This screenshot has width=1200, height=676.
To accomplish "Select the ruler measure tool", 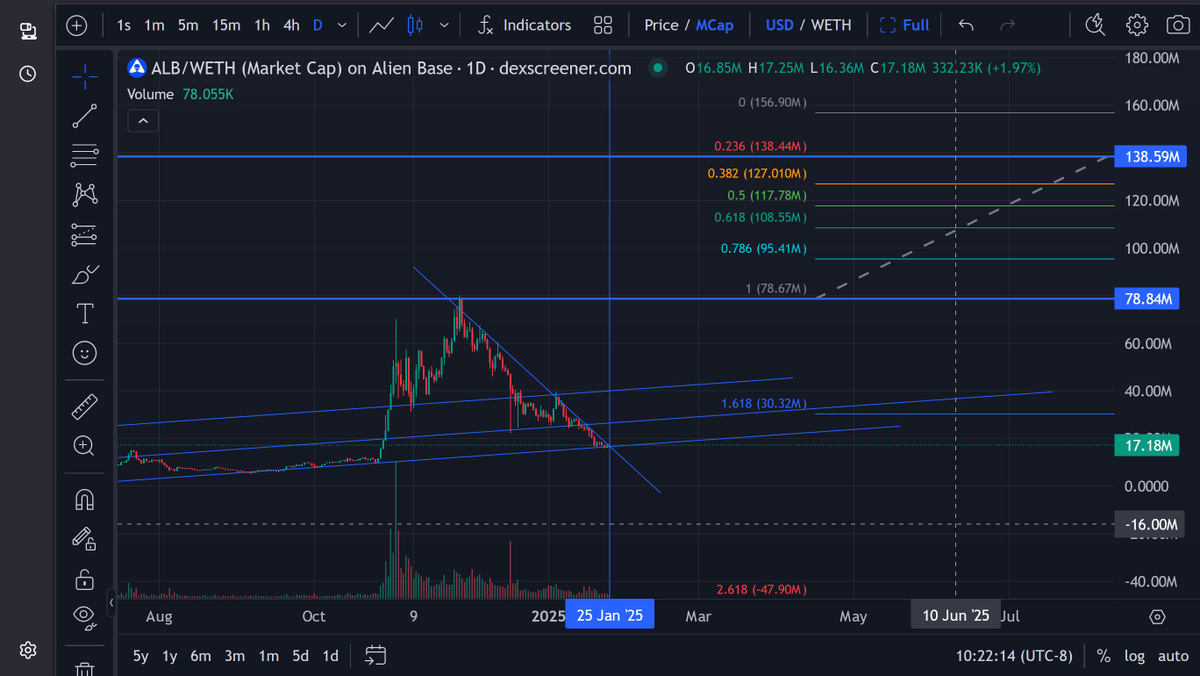I will 85,406.
